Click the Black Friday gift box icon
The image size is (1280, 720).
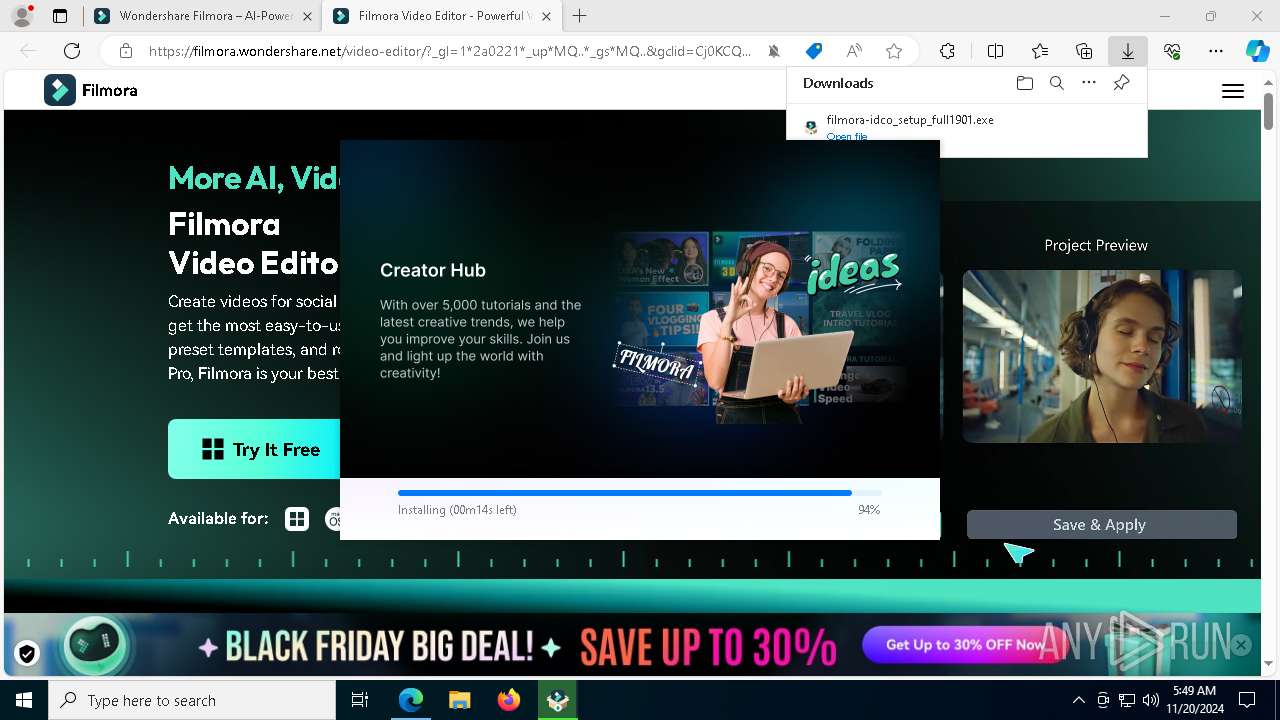pos(95,645)
